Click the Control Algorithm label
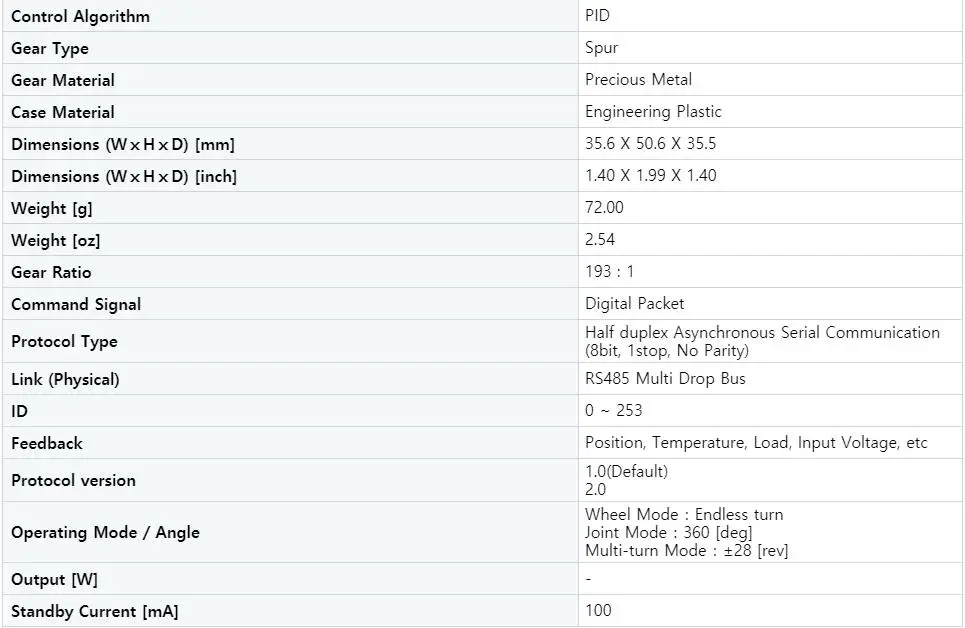Image resolution: width=965 pixels, height=628 pixels. 80,16
